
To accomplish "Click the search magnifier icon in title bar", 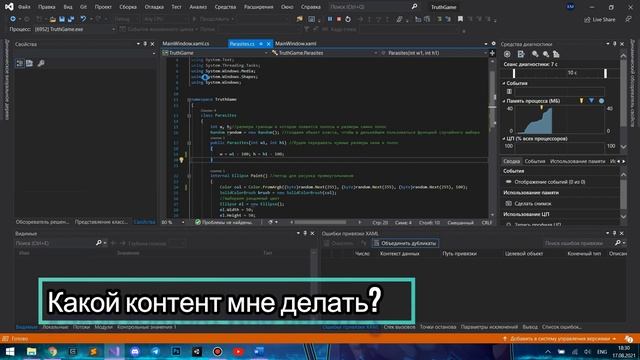I will point(414,7).
